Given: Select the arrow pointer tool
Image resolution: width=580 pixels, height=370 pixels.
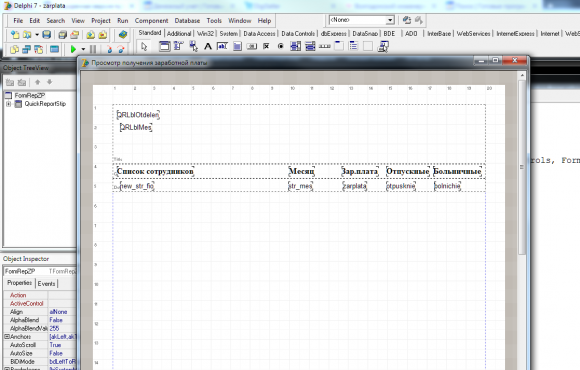Looking at the screenshot, I should point(144,46).
